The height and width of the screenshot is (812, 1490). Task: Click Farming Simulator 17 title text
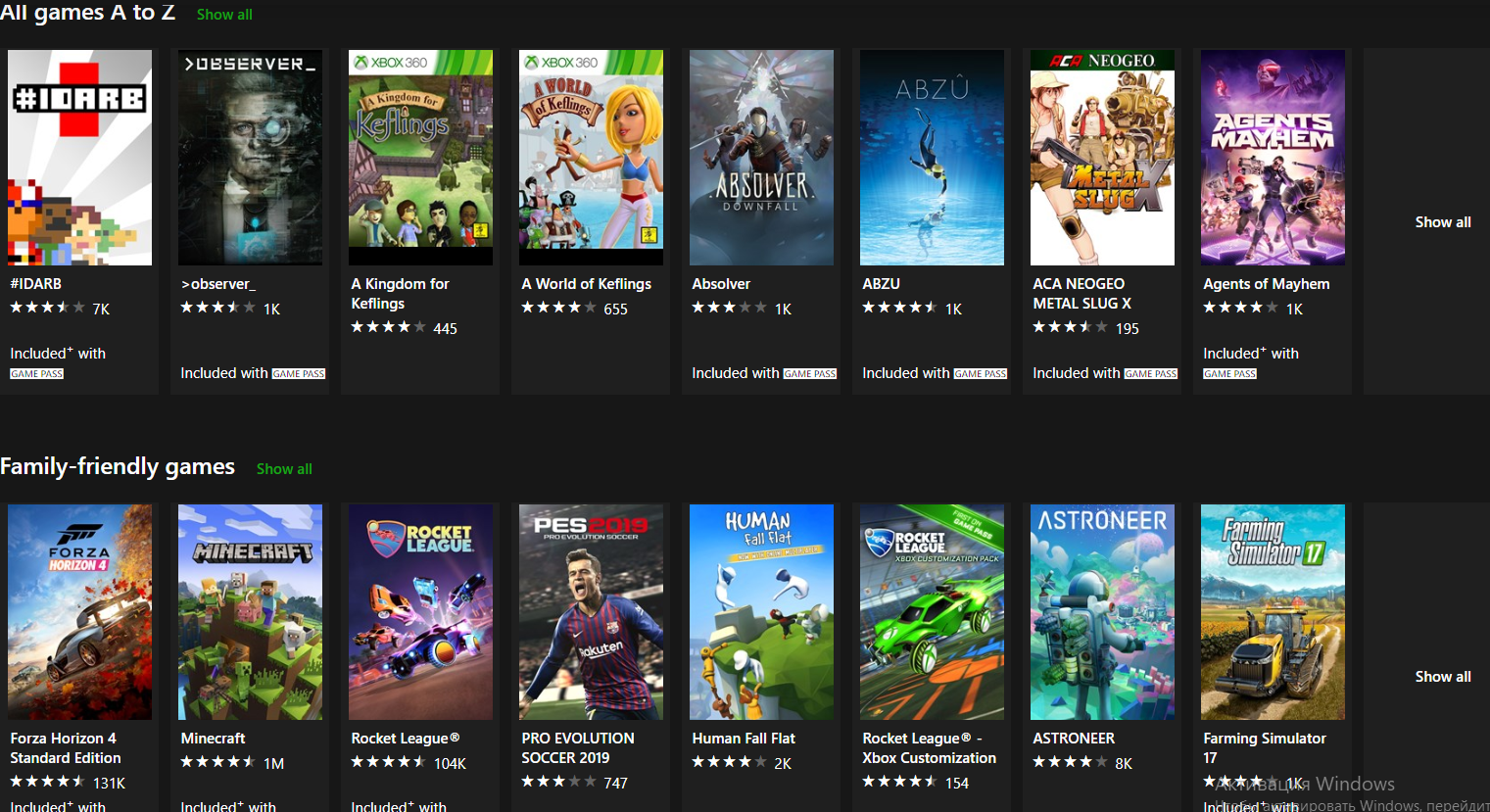point(1265,748)
